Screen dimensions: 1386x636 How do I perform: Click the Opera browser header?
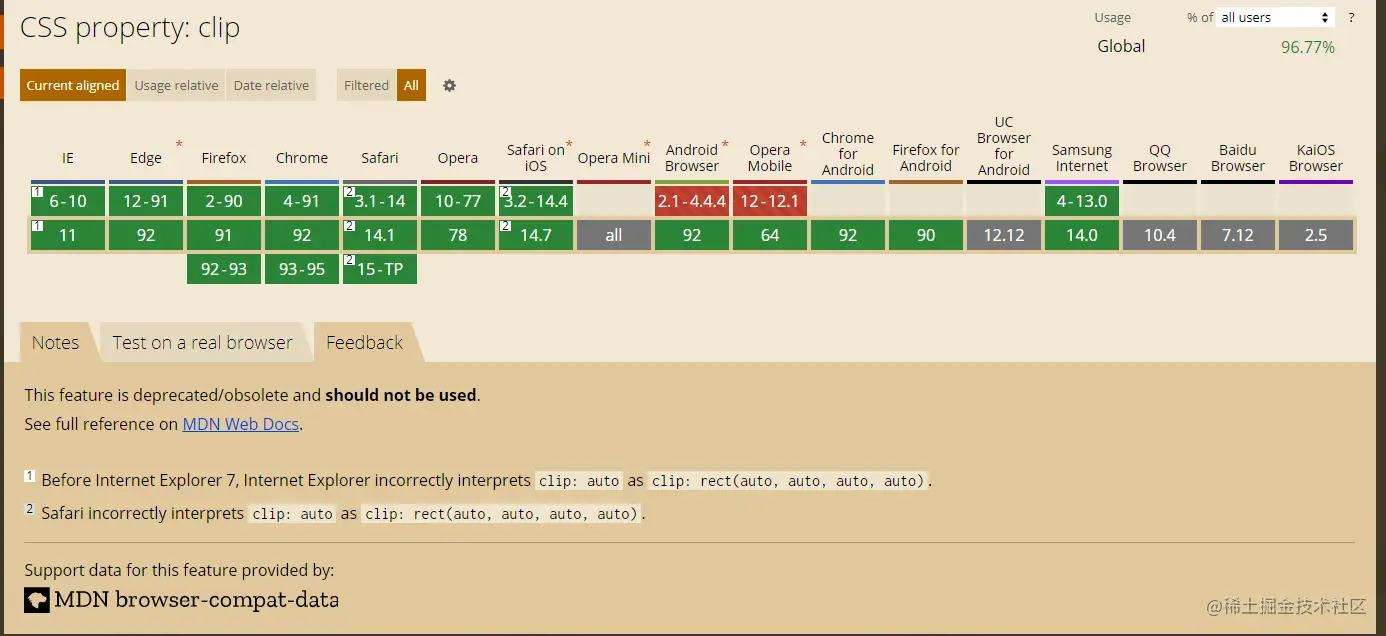click(x=458, y=158)
